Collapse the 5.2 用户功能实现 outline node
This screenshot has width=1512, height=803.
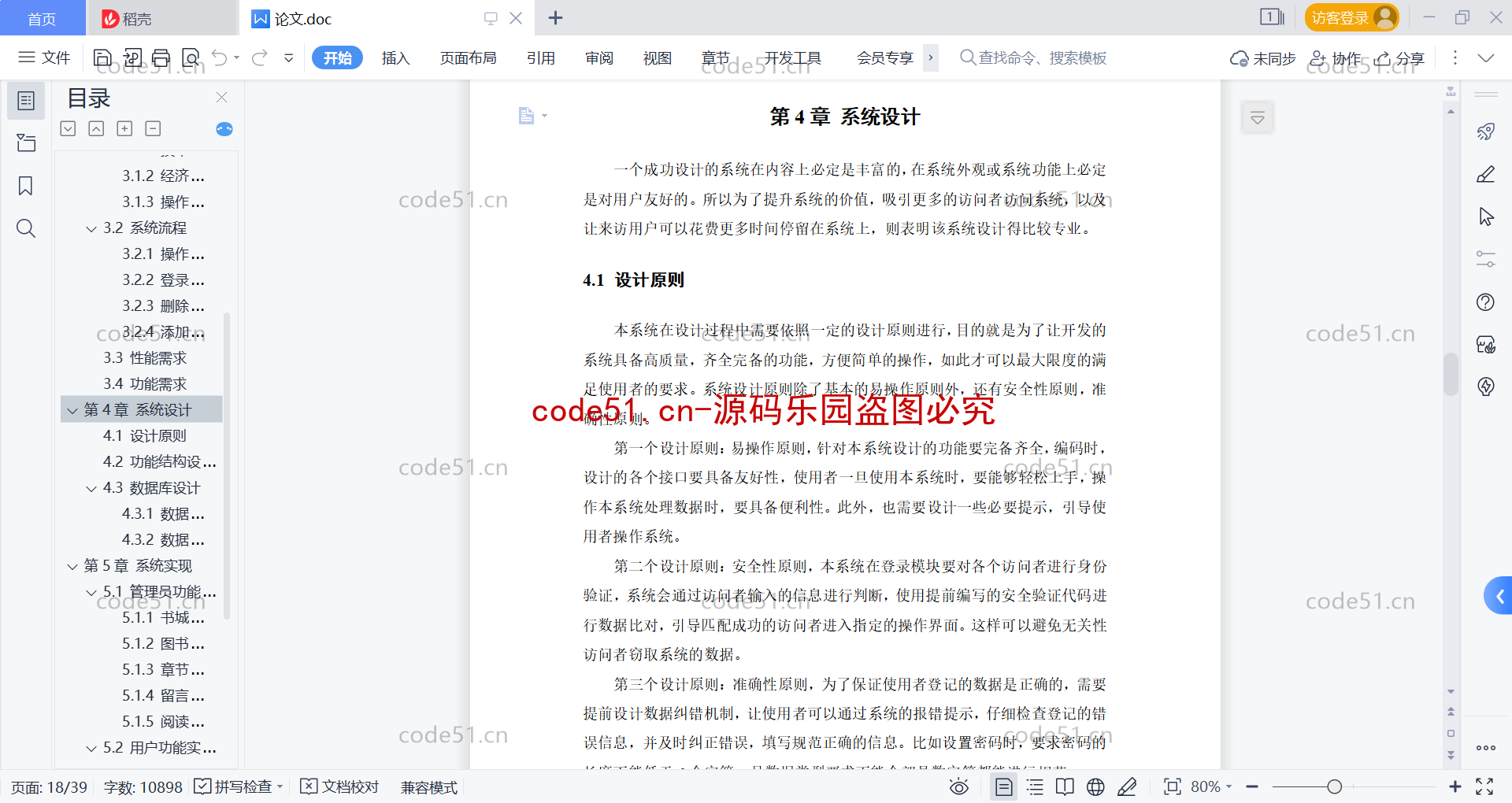tap(91, 748)
